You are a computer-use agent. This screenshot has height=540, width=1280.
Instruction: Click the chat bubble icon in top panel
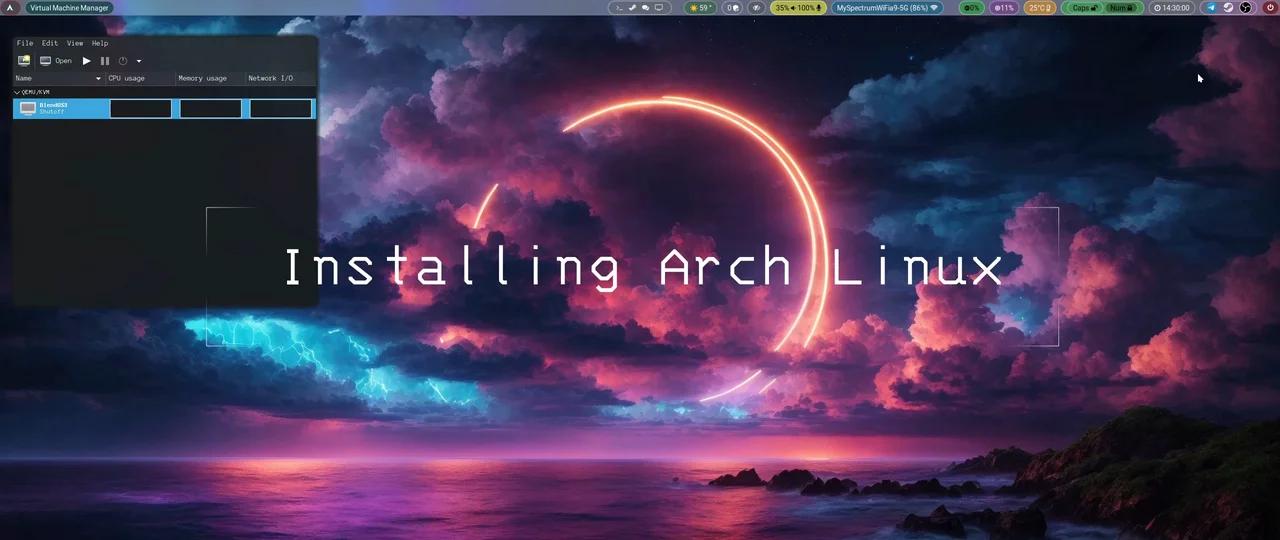click(646, 7)
